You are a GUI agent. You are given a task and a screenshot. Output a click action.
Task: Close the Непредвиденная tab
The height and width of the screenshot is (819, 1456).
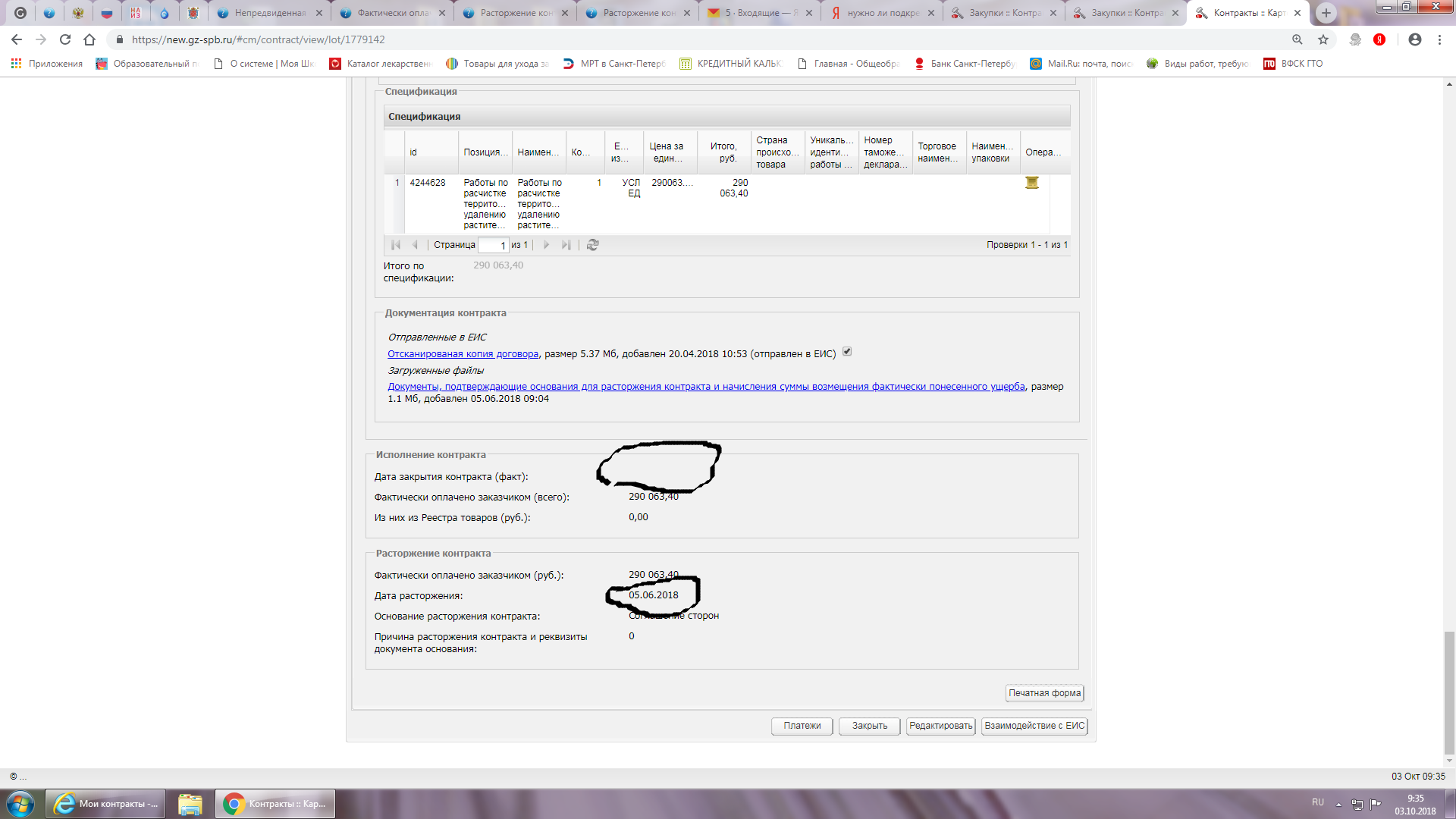318,13
